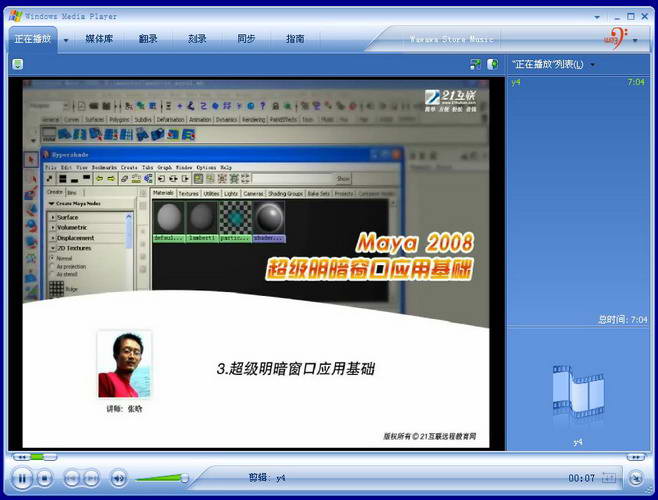Click the 7:04 duration of y4

click(636, 82)
